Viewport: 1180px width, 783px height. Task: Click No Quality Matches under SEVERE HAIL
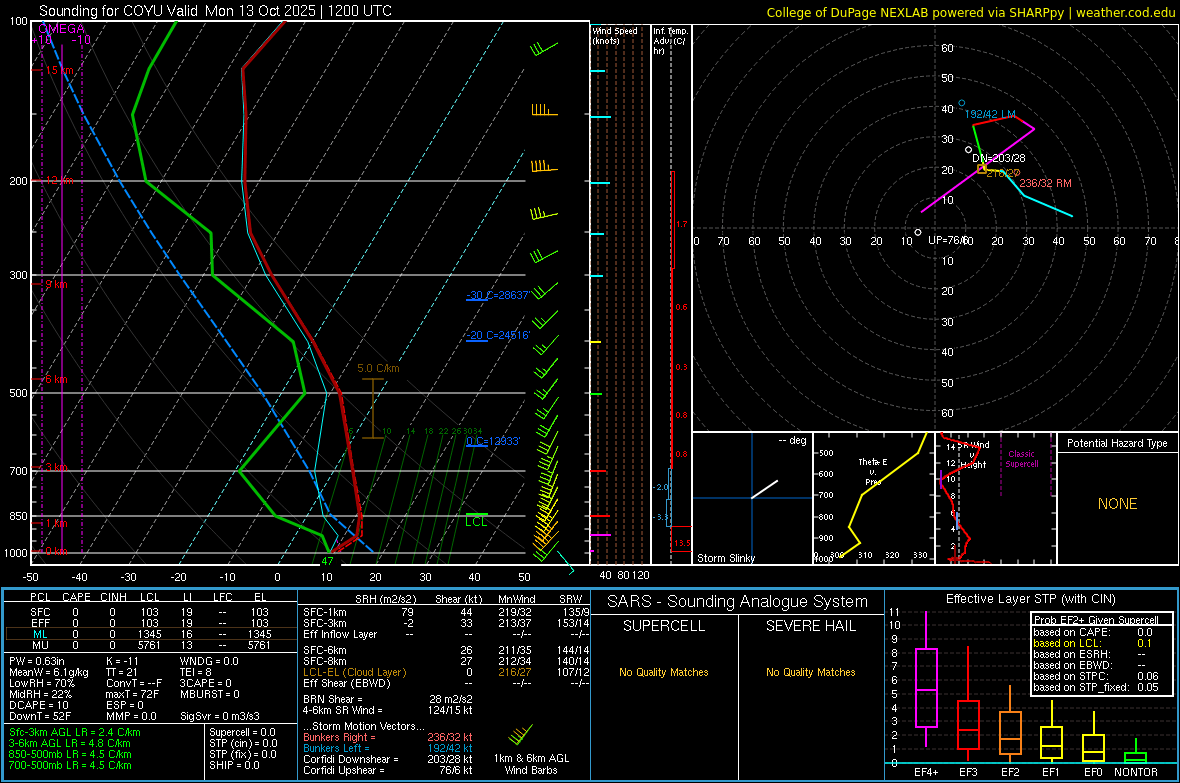click(811, 672)
